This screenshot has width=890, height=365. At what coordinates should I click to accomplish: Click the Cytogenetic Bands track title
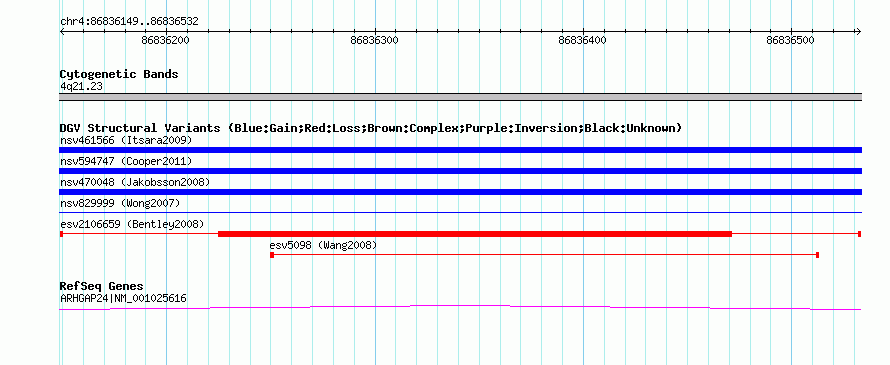[x=119, y=74]
